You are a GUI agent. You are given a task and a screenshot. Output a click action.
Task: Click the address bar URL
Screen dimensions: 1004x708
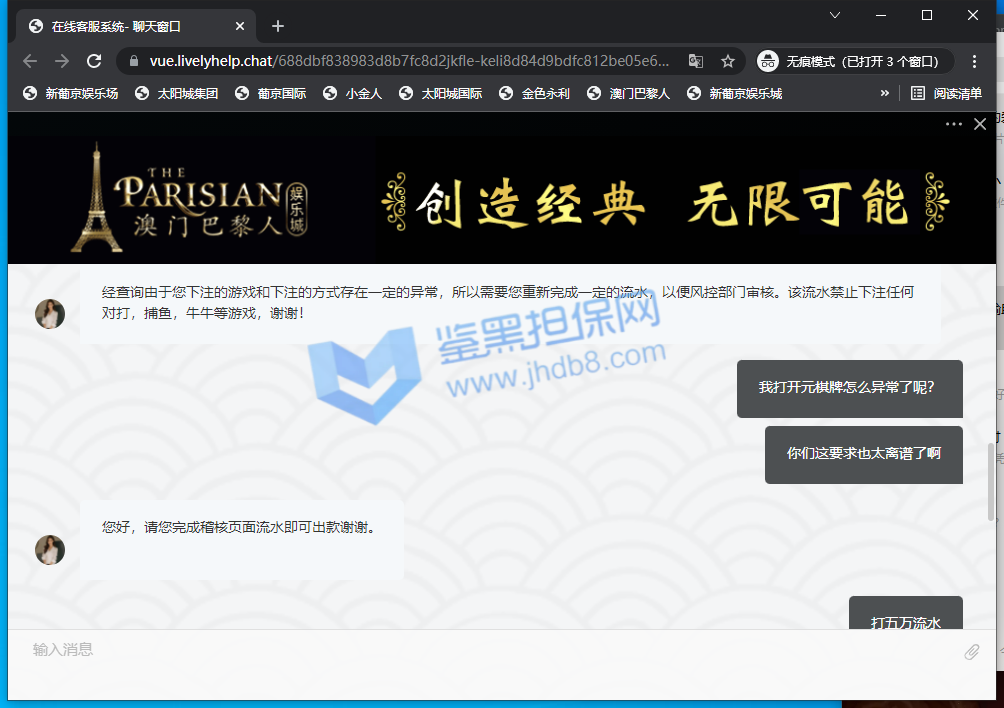(x=410, y=61)
